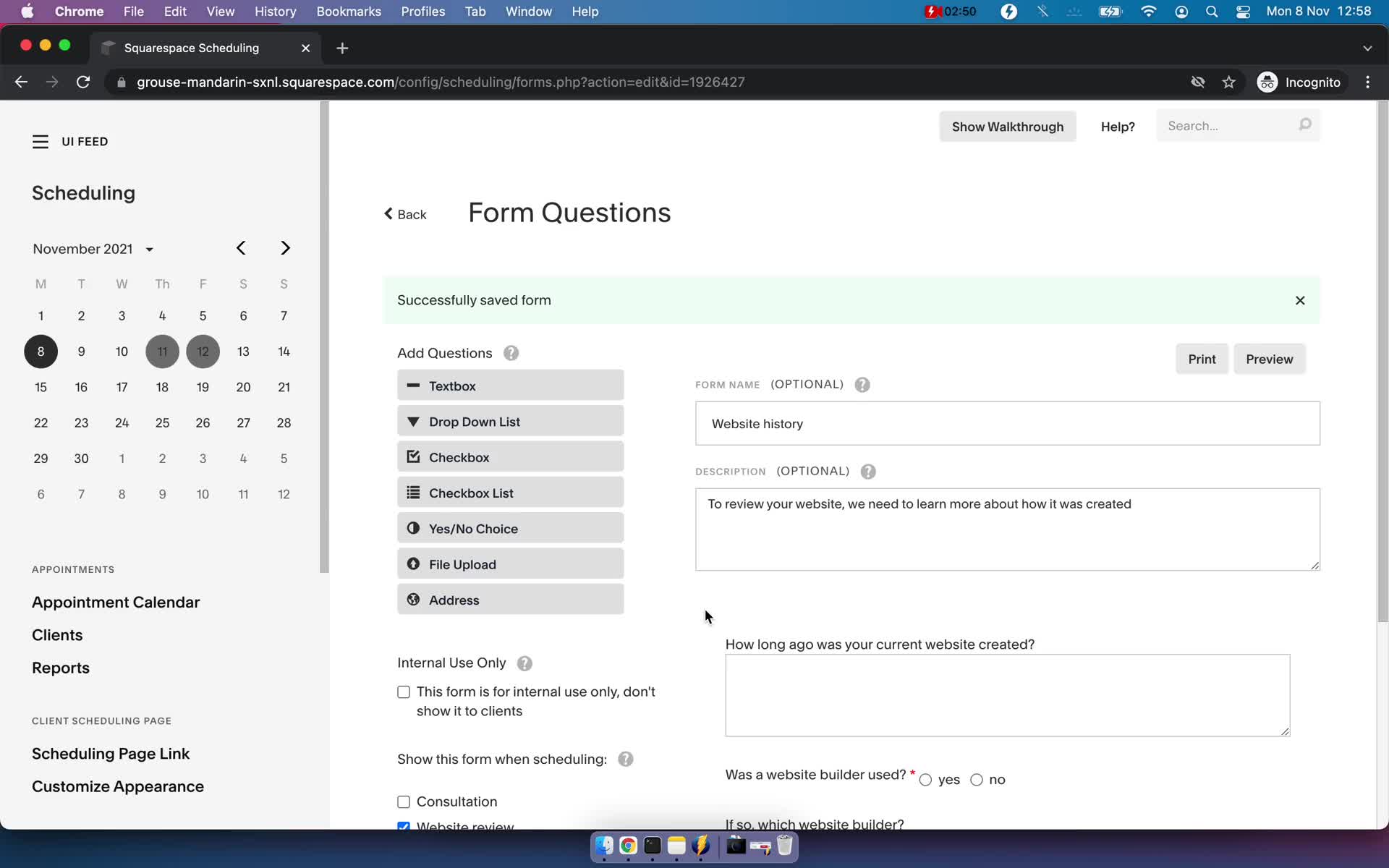
Task: Click the Print button
Action: pyautogui.click(x=1201, y=358)
